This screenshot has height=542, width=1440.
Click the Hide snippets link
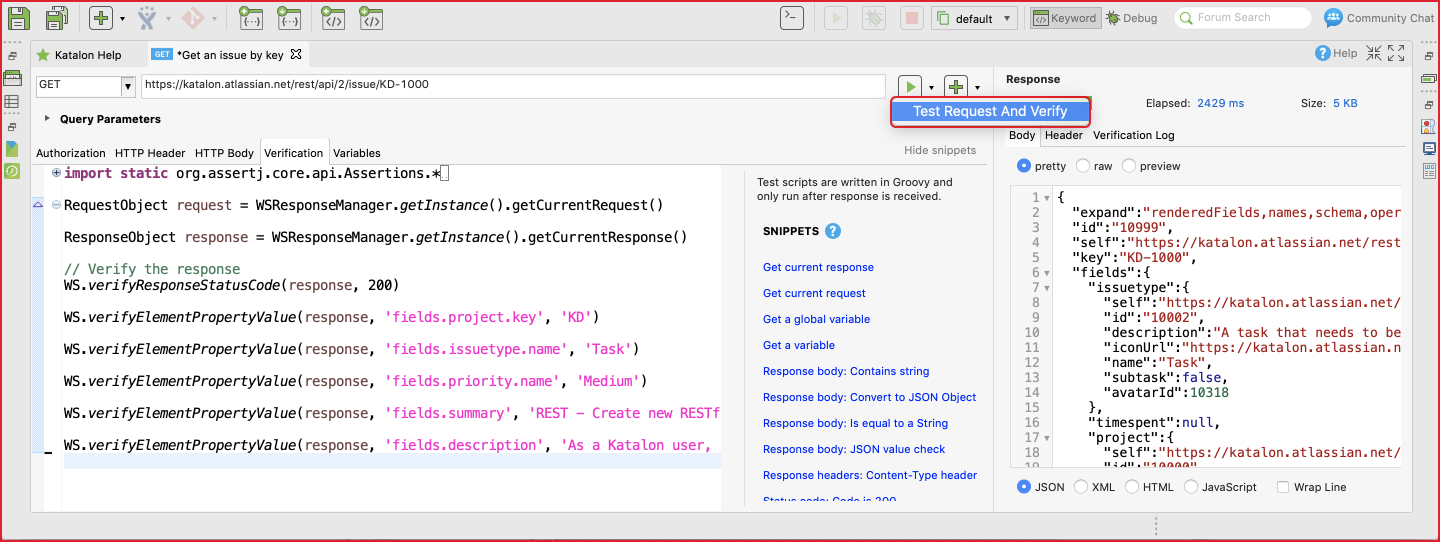(939, 151)
